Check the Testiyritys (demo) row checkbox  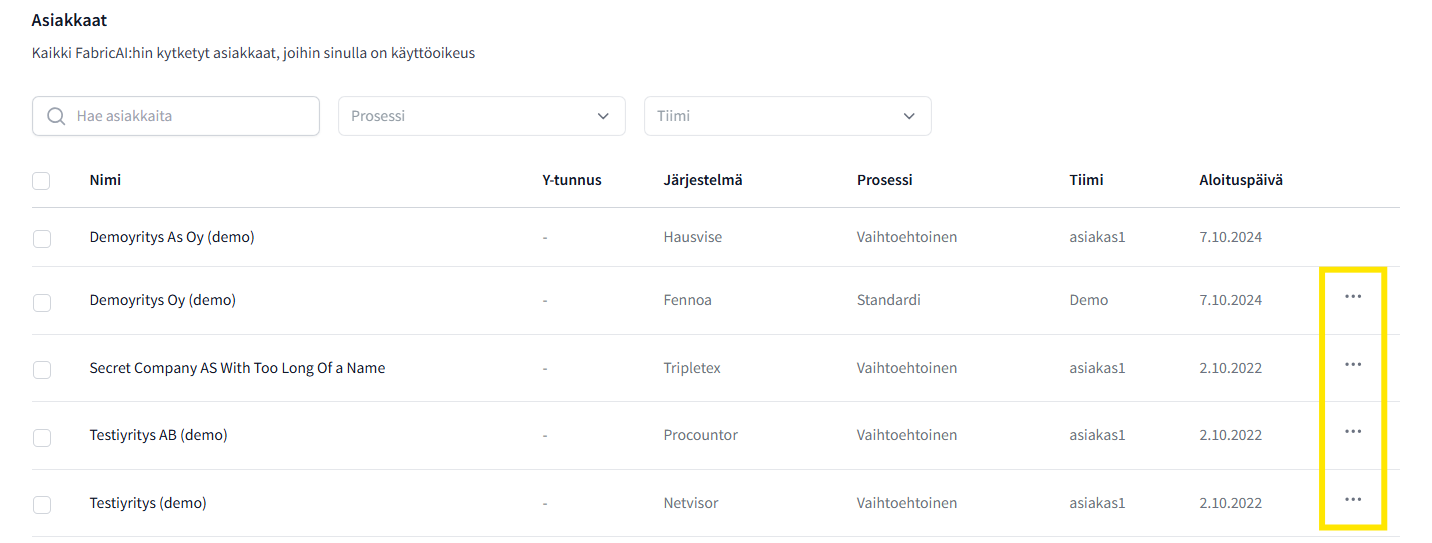click(42, 505)
